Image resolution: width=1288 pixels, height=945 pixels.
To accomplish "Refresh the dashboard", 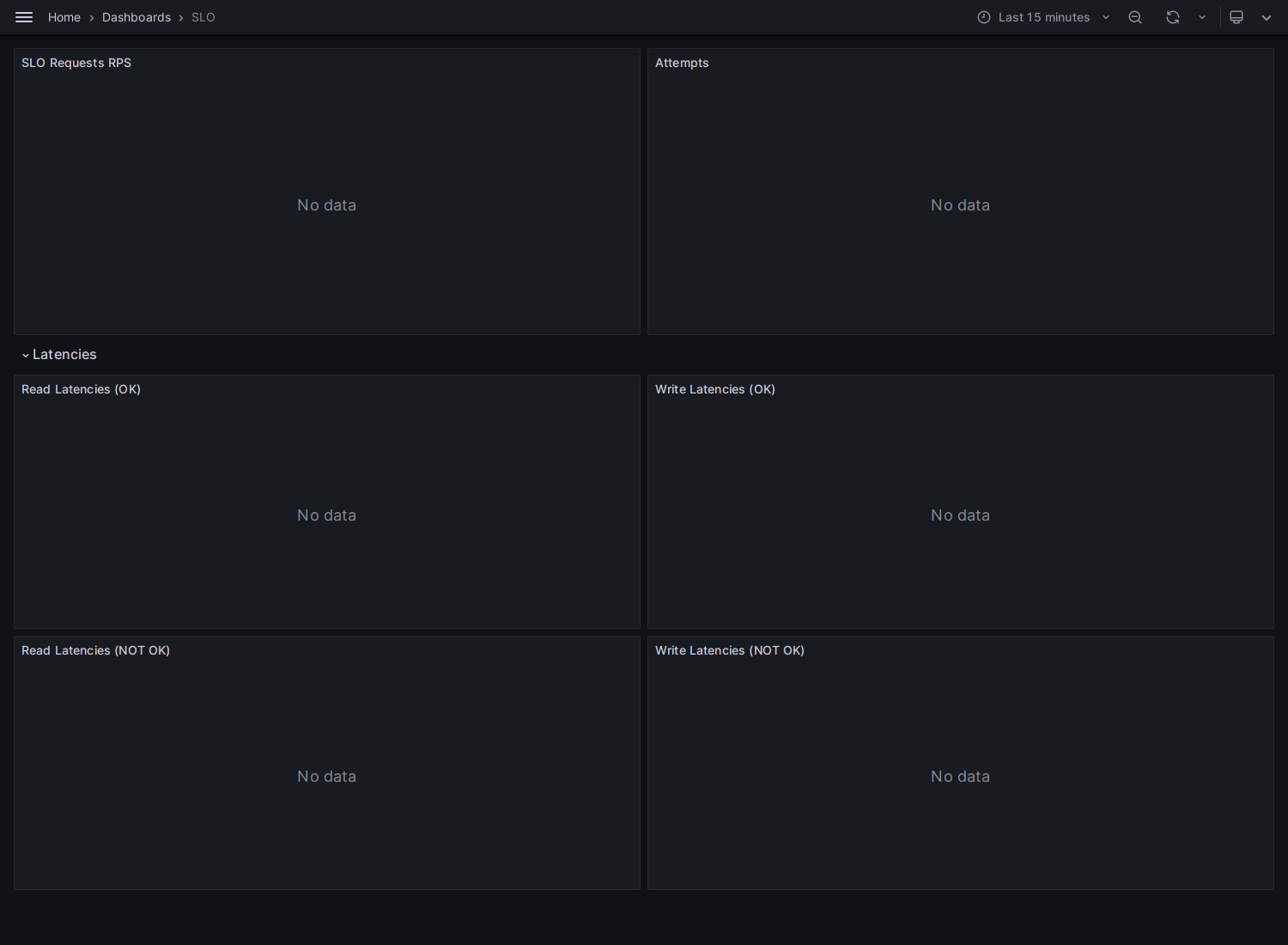I will click(x=1173, y=17).
